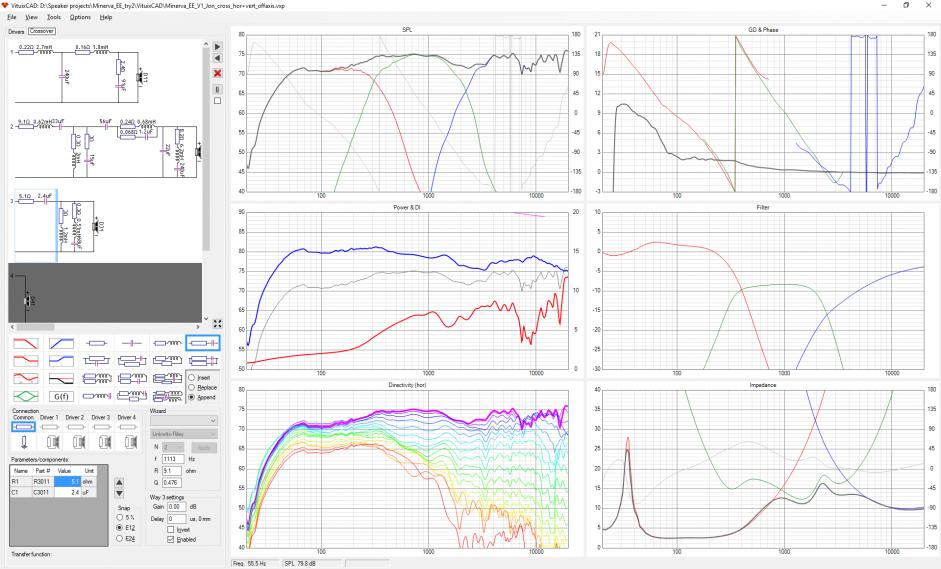Viewport: 941px width, 569px height.
Task: Choose the single resistor component icon
Action: (97, 343)
